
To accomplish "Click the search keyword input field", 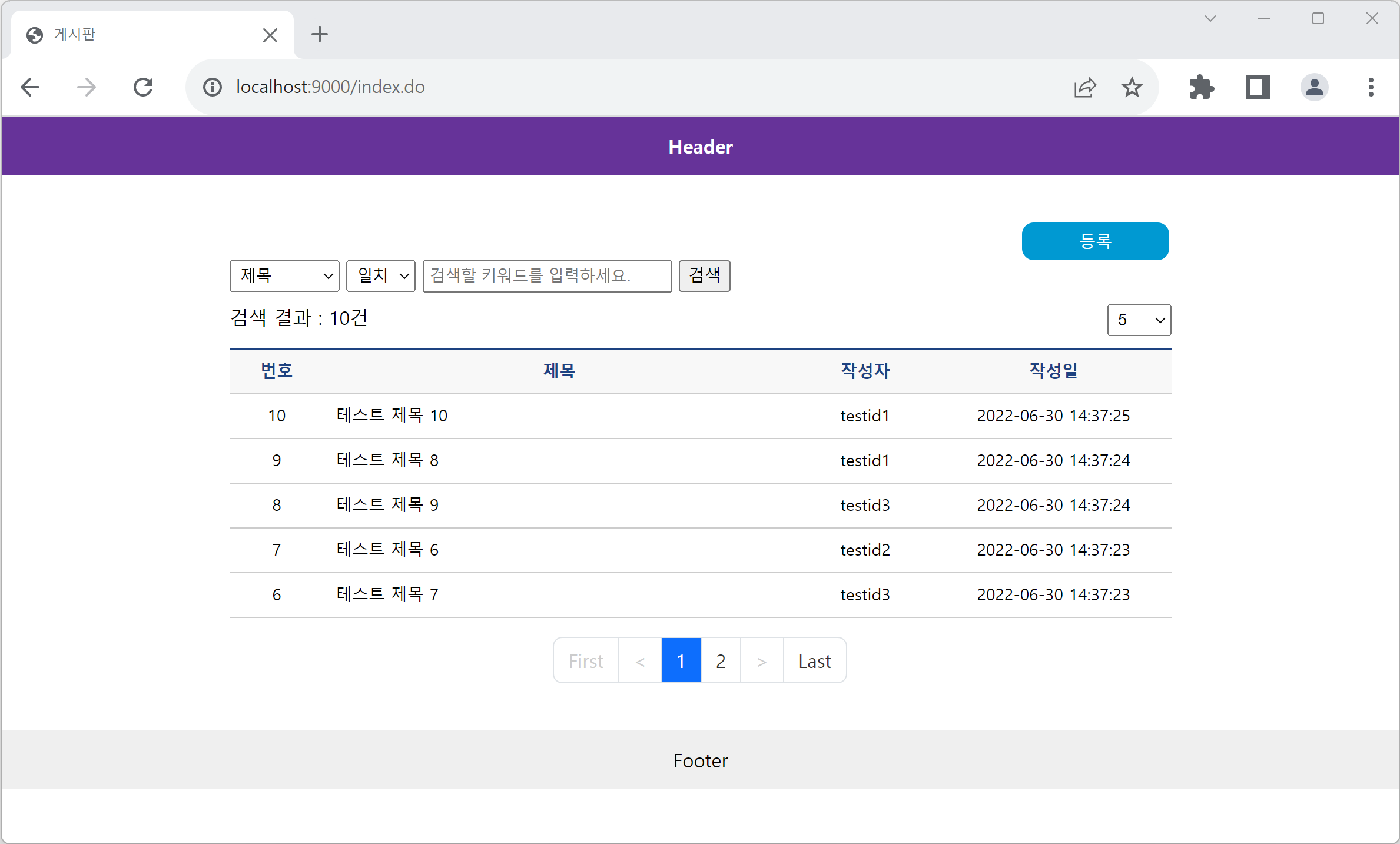I will [x=547, y=276].
